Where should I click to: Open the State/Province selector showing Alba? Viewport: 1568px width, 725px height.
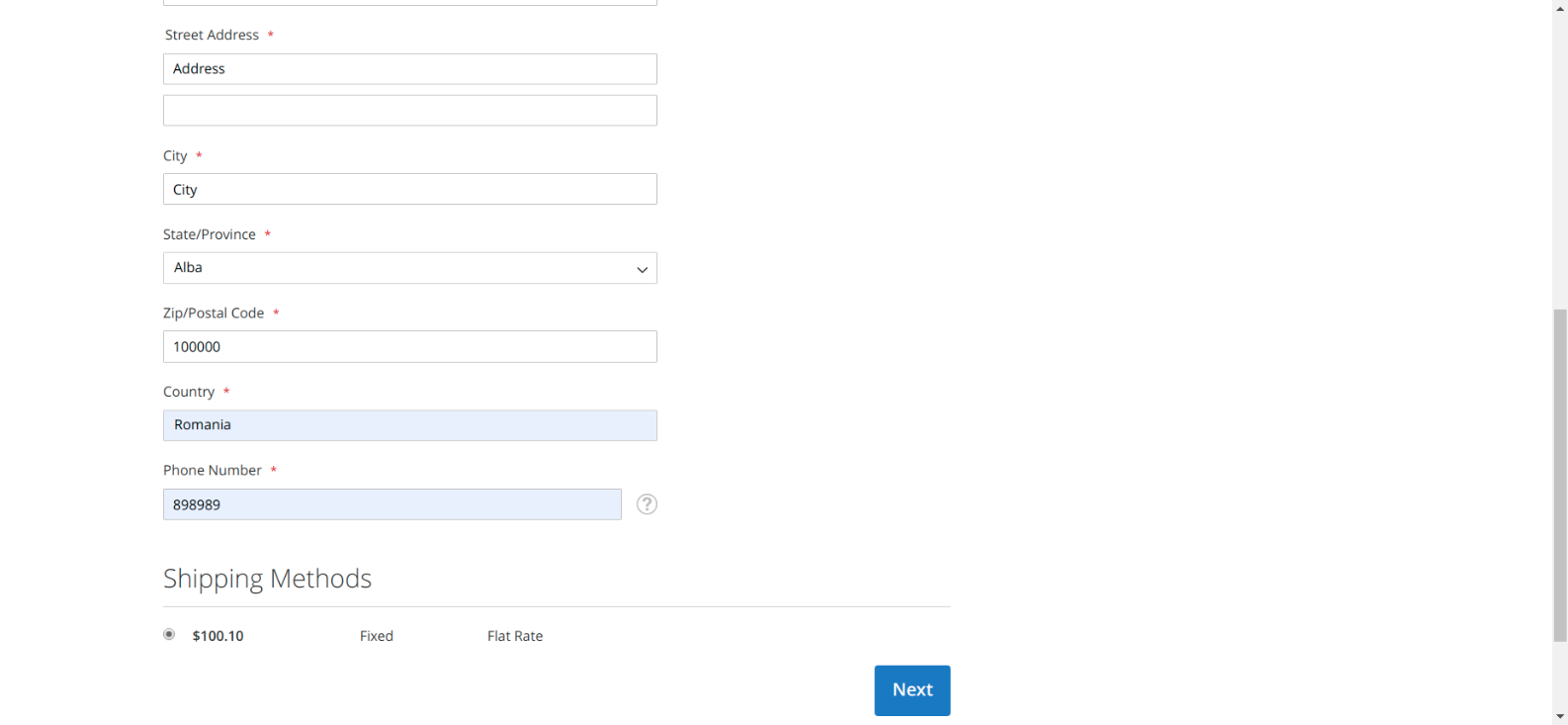[x=410, y=267]
